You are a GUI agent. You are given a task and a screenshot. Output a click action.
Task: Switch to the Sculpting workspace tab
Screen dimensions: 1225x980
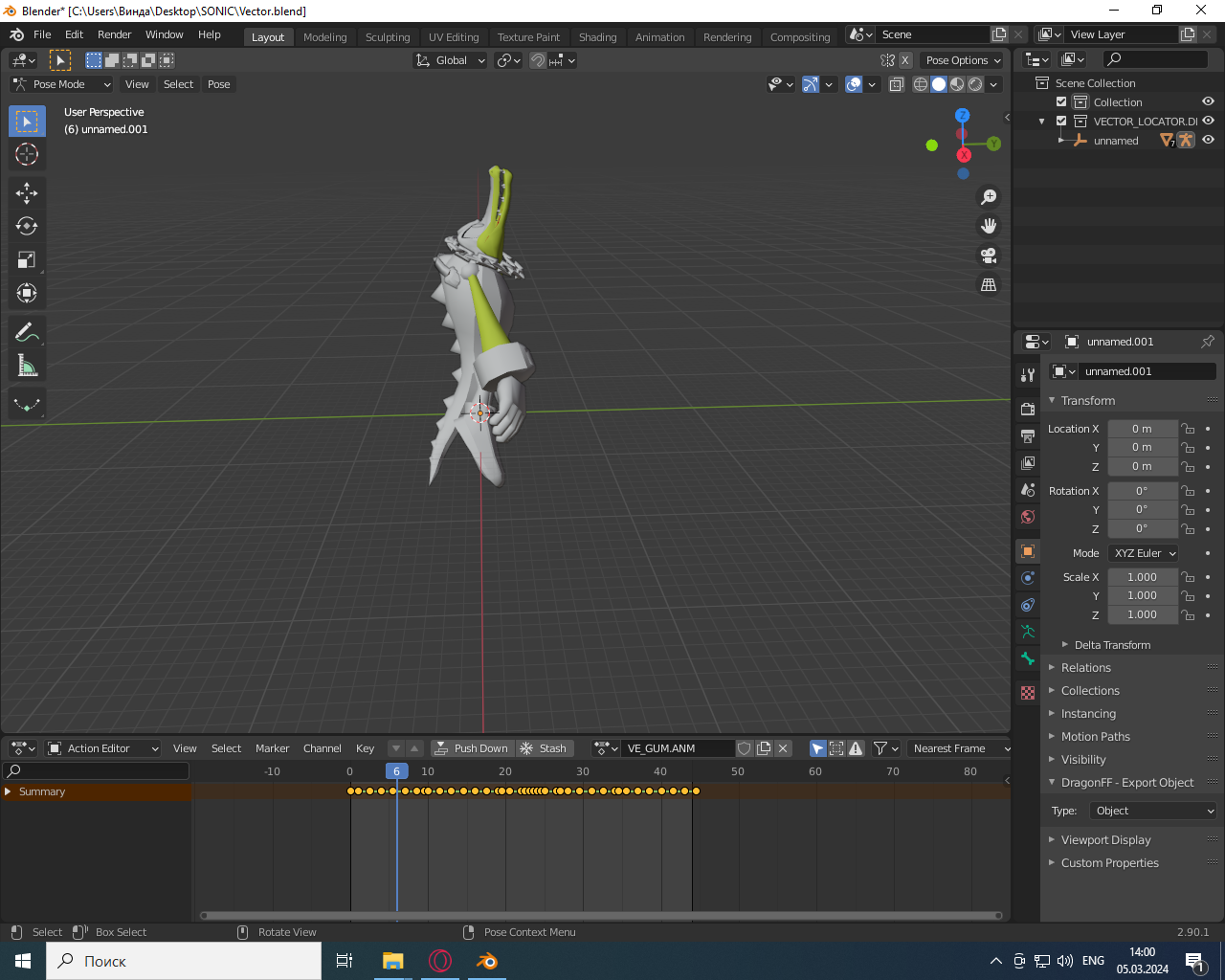click(x=388, y=37)
